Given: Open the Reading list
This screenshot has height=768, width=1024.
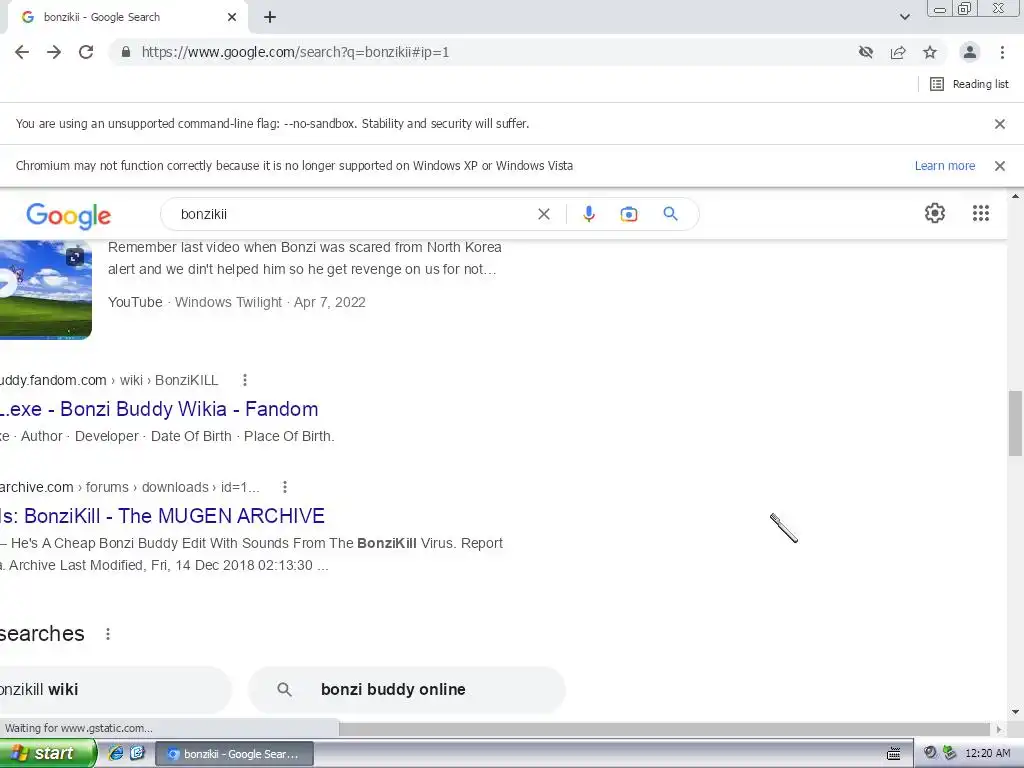Looking at the screenshot, I should click(969, 84).
